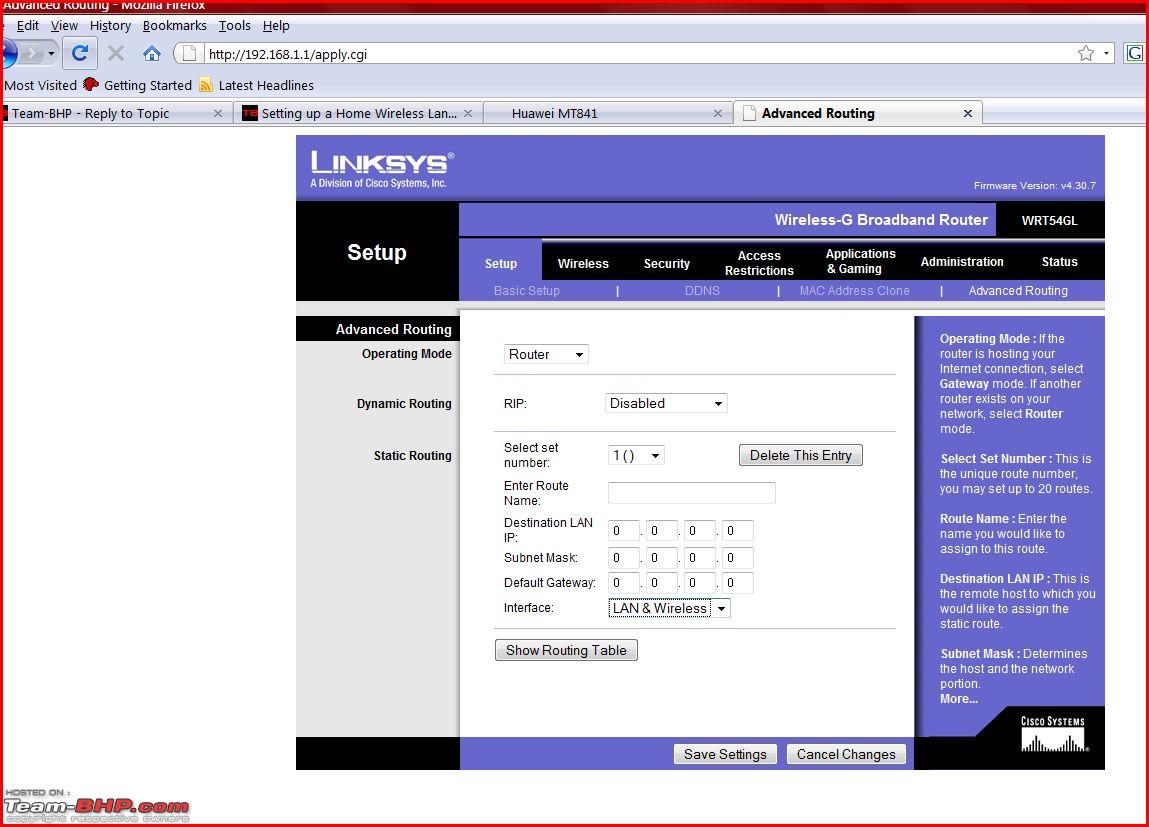Image resolution: width=1149 pixels, height=827 pixels.
Task: Open Most Visited bookmarks folder
Action: click(40, 85)
